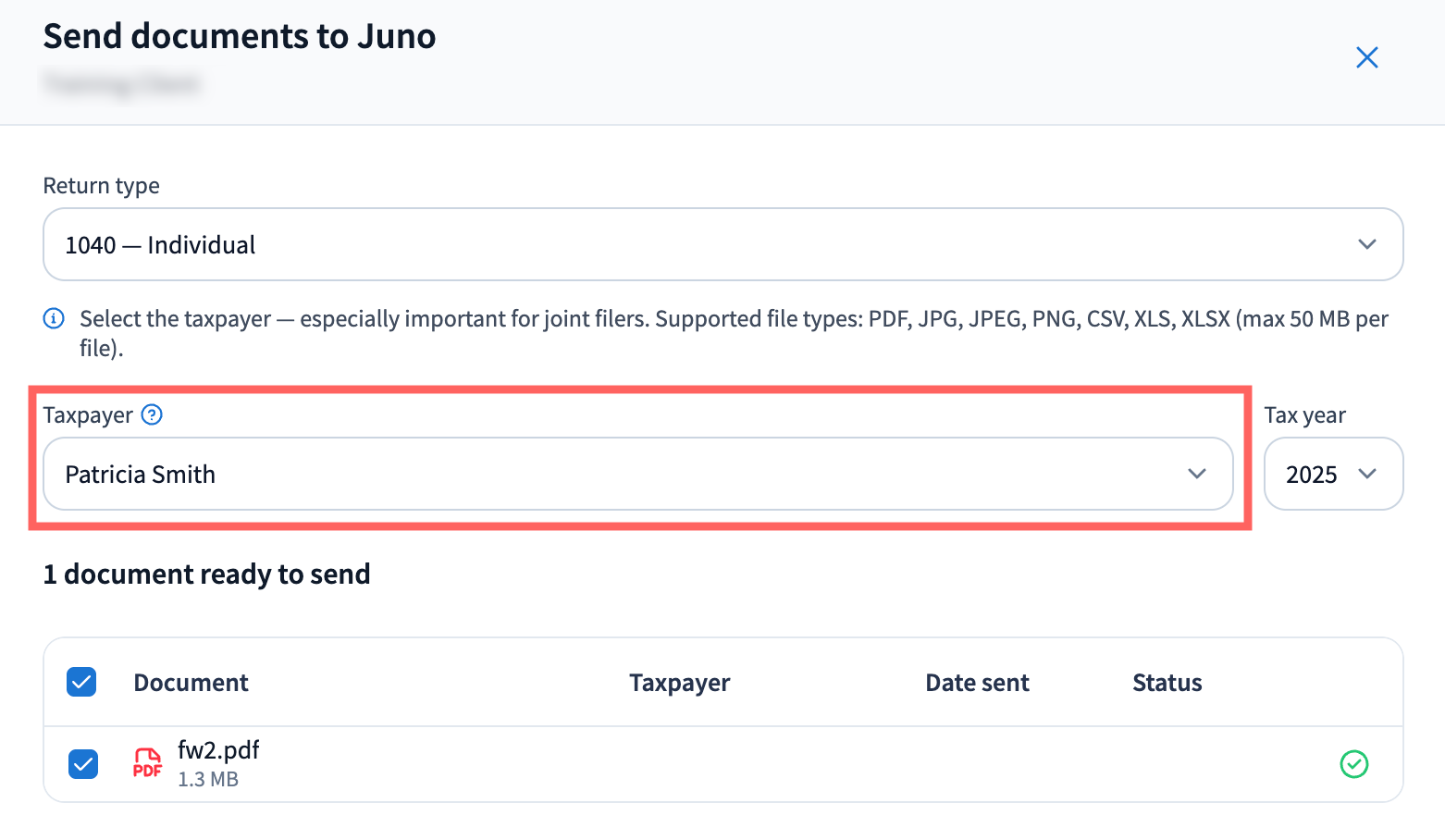Click the Send documents to Juno title
1445x840 pixels.
[x=240, y=37]
